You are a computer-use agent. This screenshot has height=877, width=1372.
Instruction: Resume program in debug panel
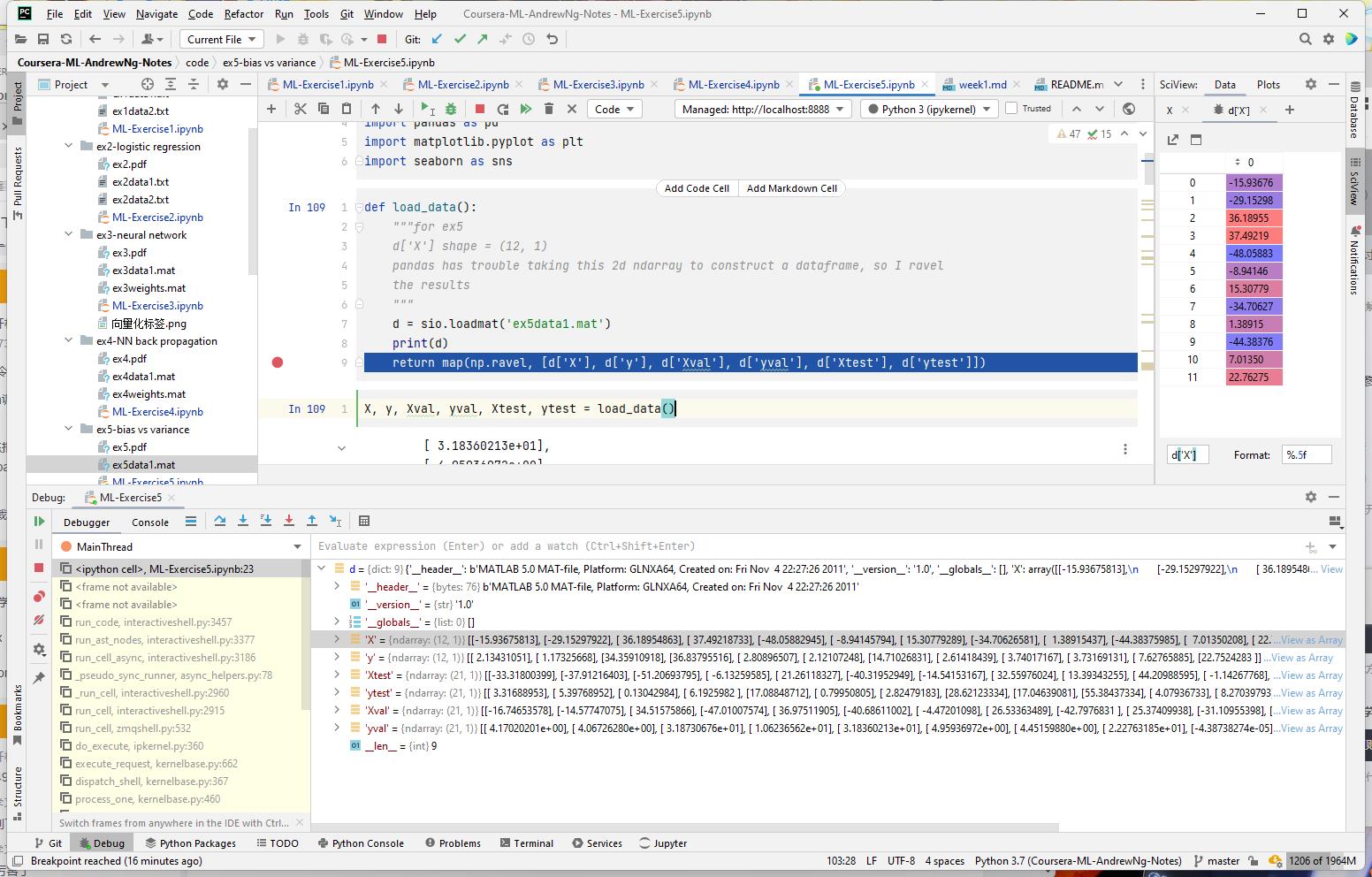click(x=39, y=522)
